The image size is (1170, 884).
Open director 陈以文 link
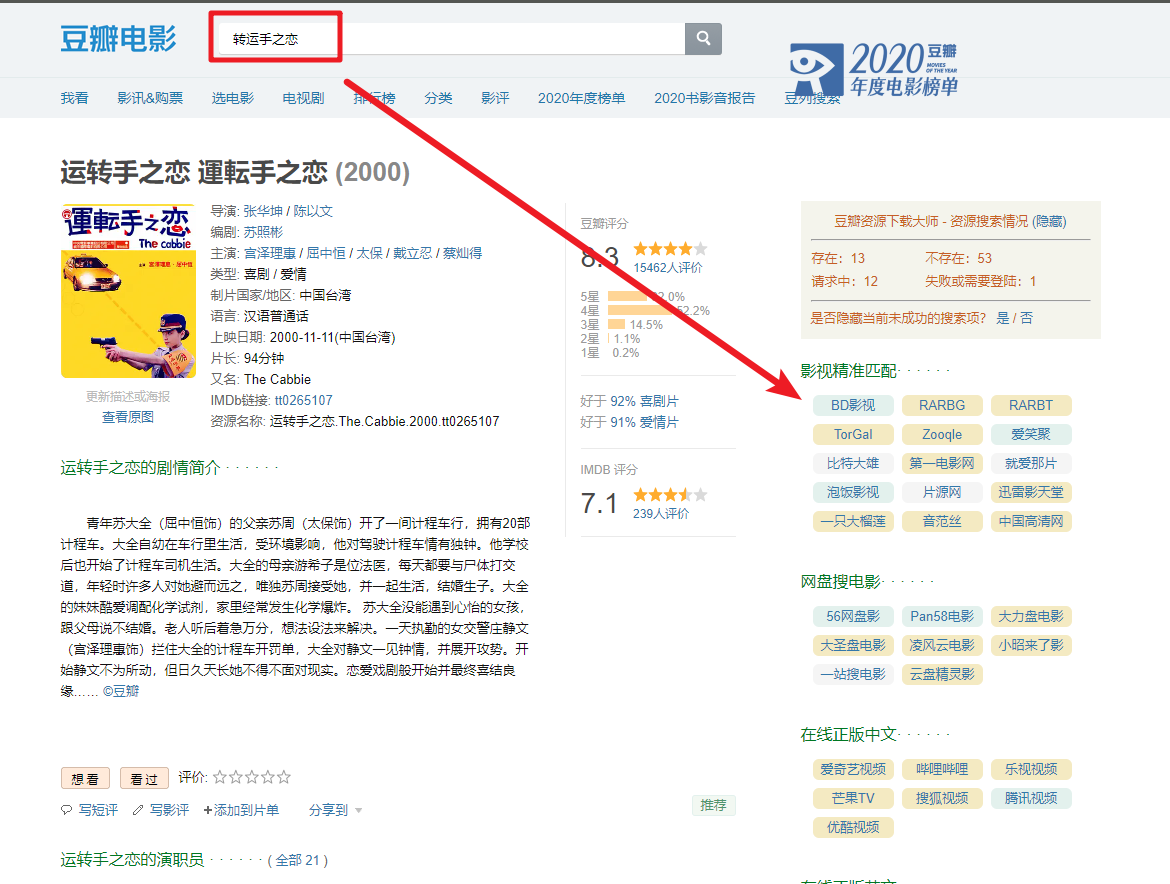coord(313,211)
